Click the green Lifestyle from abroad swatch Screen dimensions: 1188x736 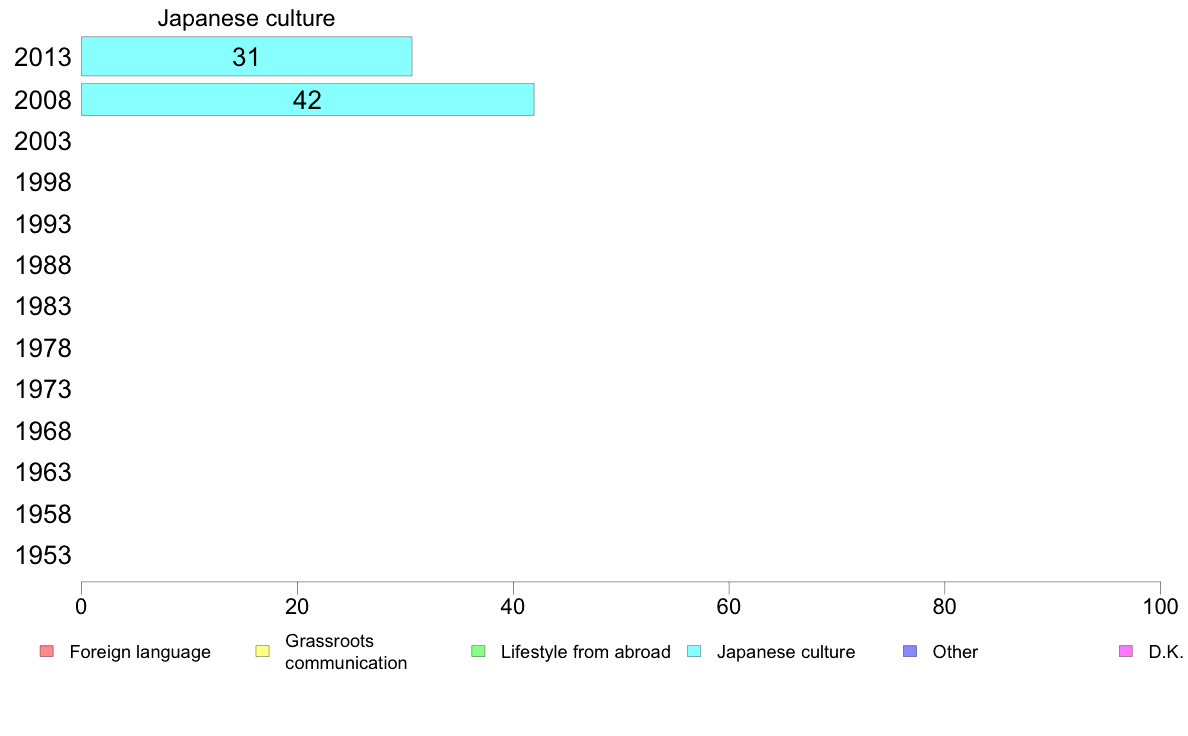[478, 651]
